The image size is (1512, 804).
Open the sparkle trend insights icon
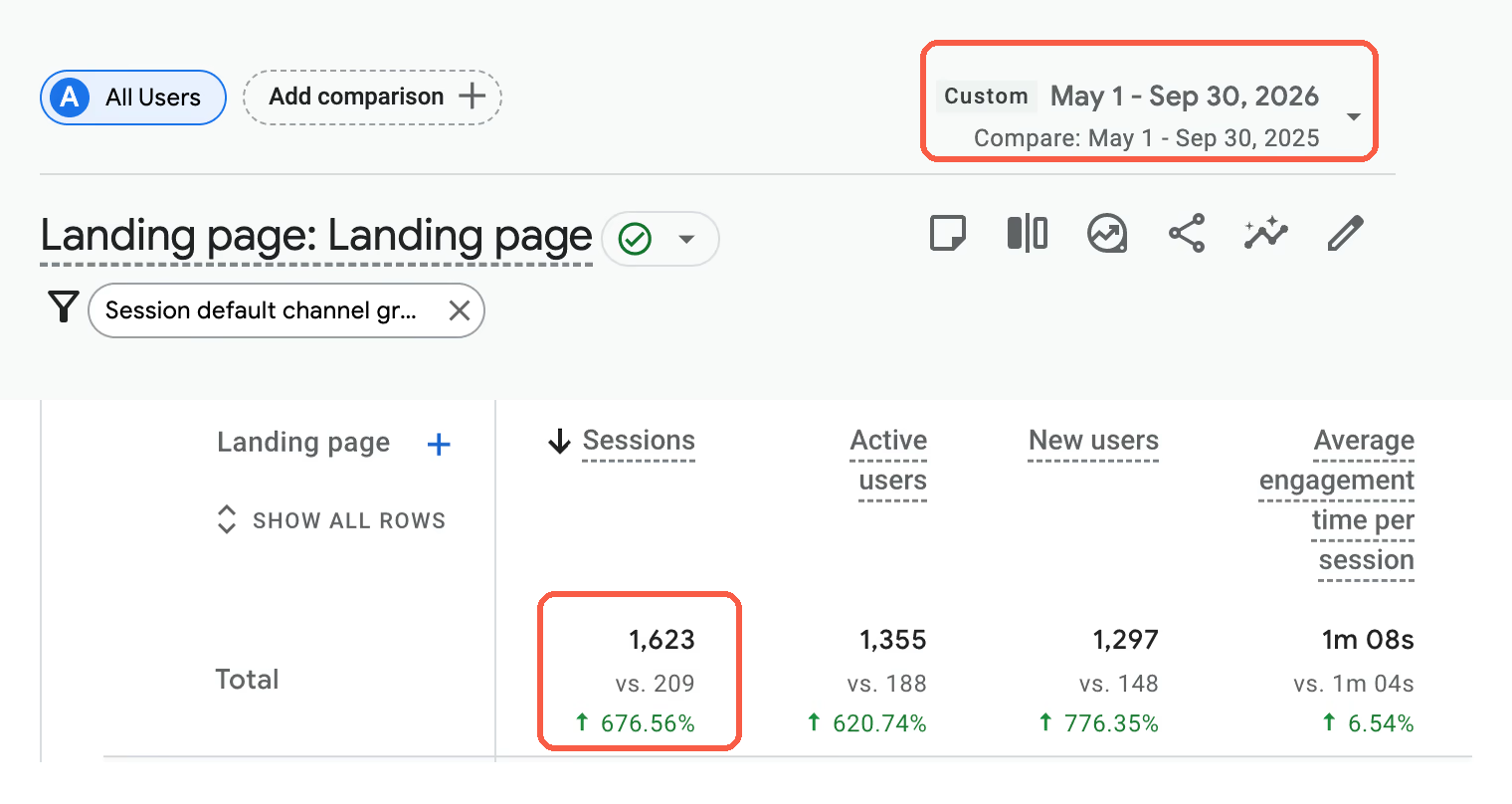(1266, 235)
